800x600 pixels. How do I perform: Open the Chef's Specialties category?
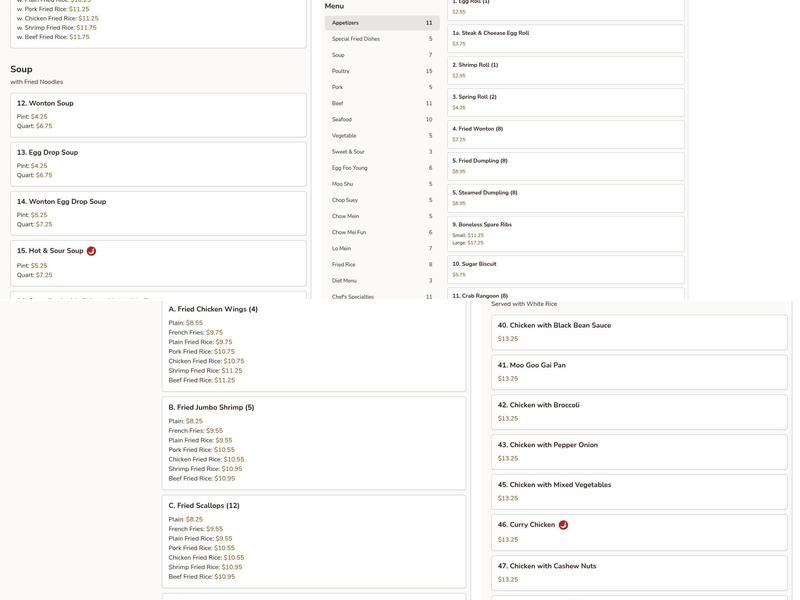tap(381, 297)
